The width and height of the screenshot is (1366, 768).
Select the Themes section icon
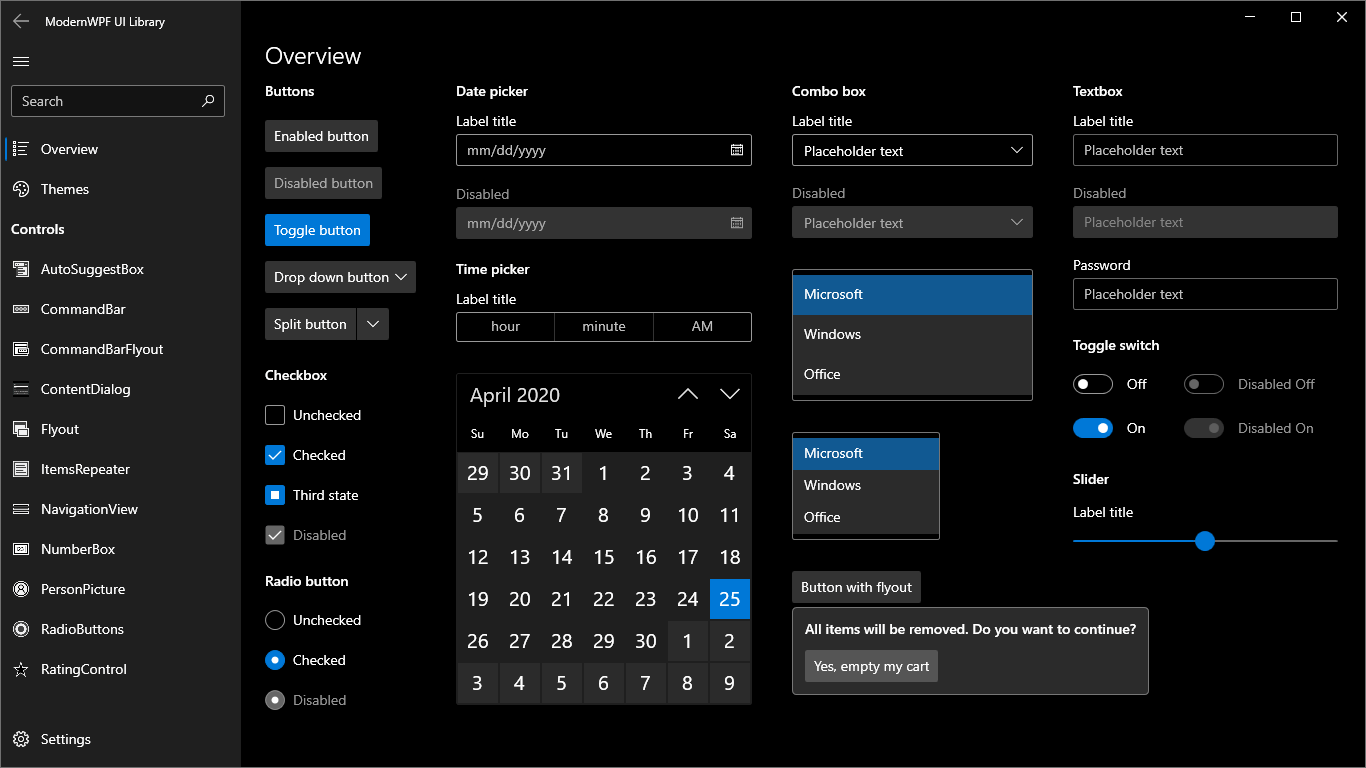[21, 189]
